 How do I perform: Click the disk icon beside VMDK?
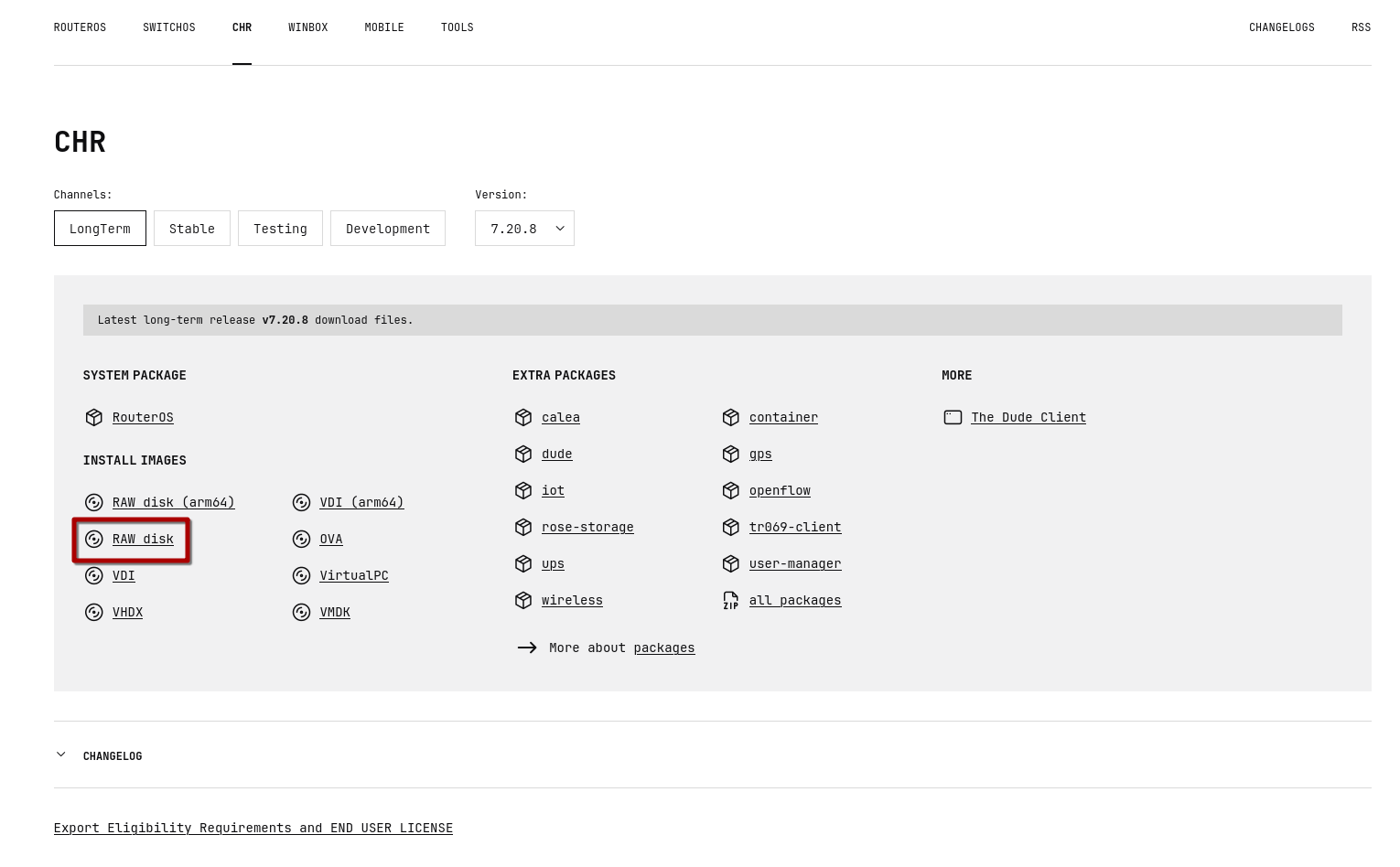[301, 612]
